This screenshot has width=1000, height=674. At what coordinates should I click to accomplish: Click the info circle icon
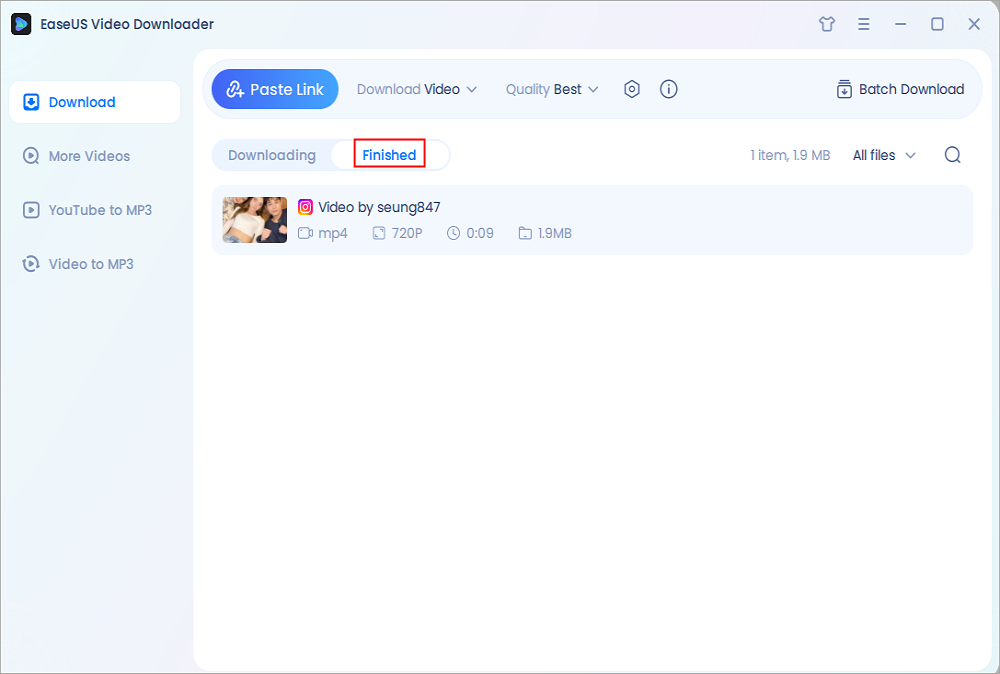coord(668,89)
